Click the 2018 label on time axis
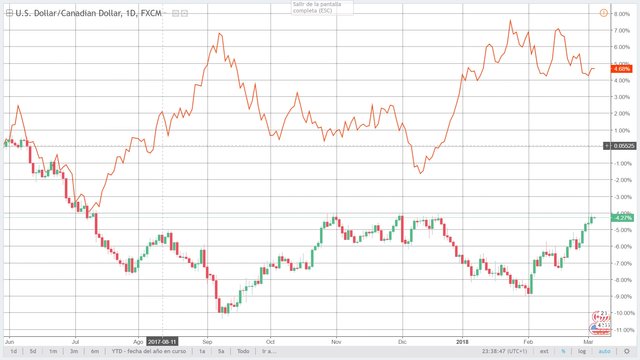Image resolution: width=640 pixels, height=360 pixels. (462, 342)
